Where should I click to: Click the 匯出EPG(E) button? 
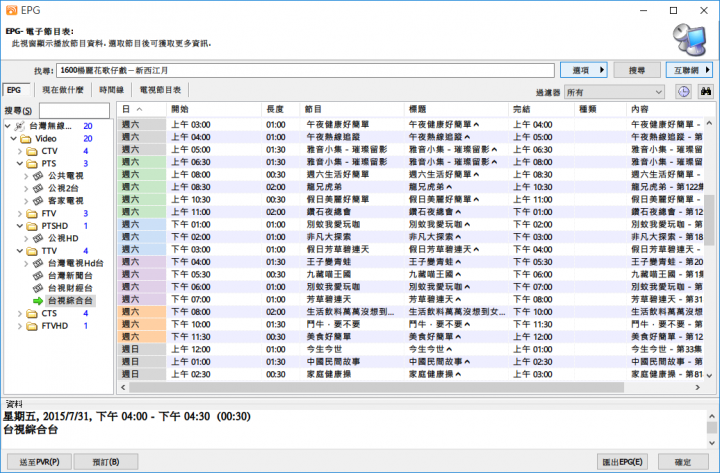tap(623, 462)
